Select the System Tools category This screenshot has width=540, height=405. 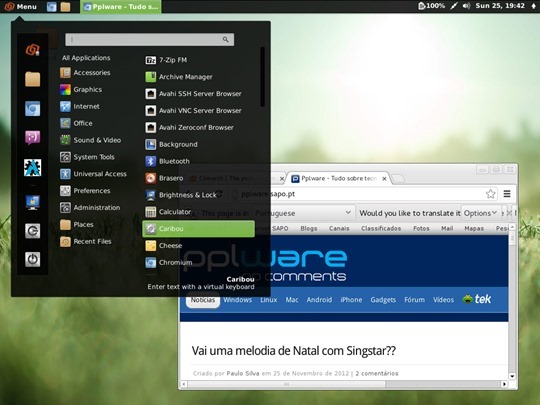point(87,157)
